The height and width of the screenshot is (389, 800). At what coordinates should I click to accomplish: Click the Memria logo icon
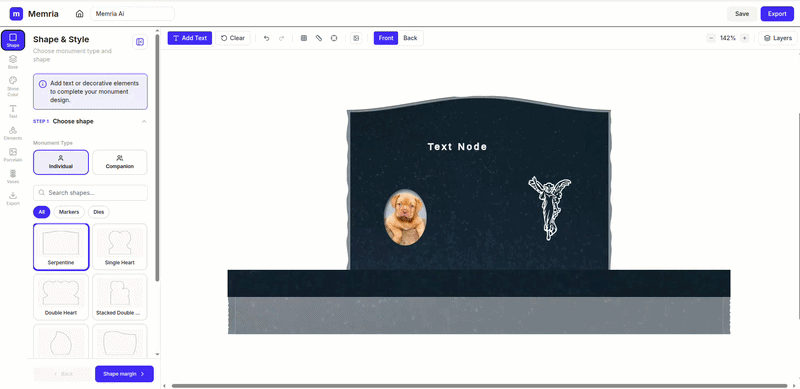tap(16, 14)
